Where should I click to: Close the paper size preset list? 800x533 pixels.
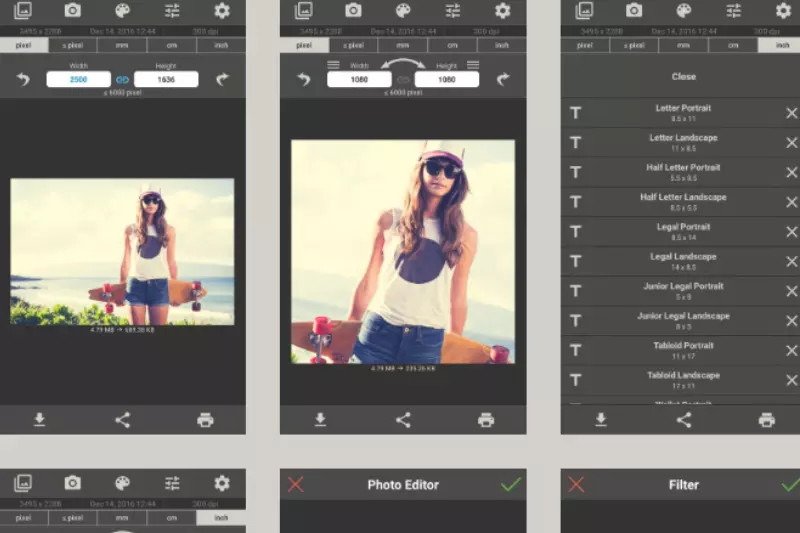click(x=684, y=77)
